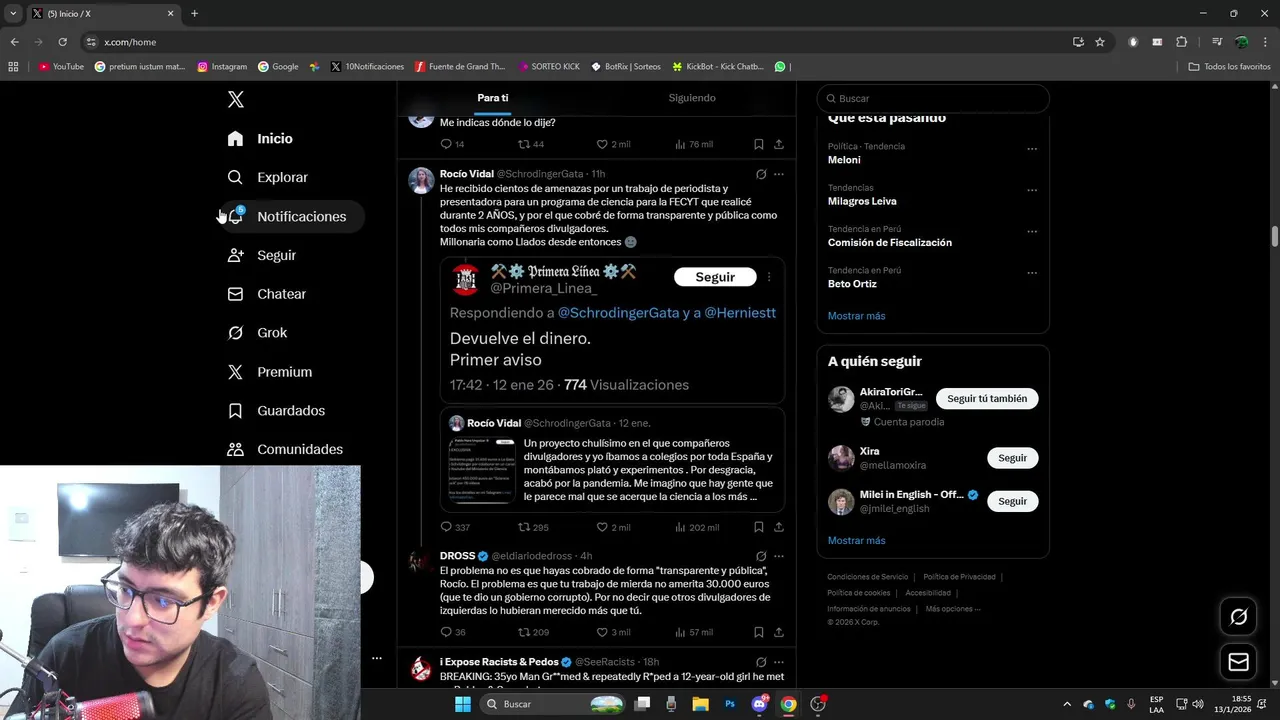1280x720 pixels.
Task: Reply to top post (14 replies)
Action: coord(452,144)
